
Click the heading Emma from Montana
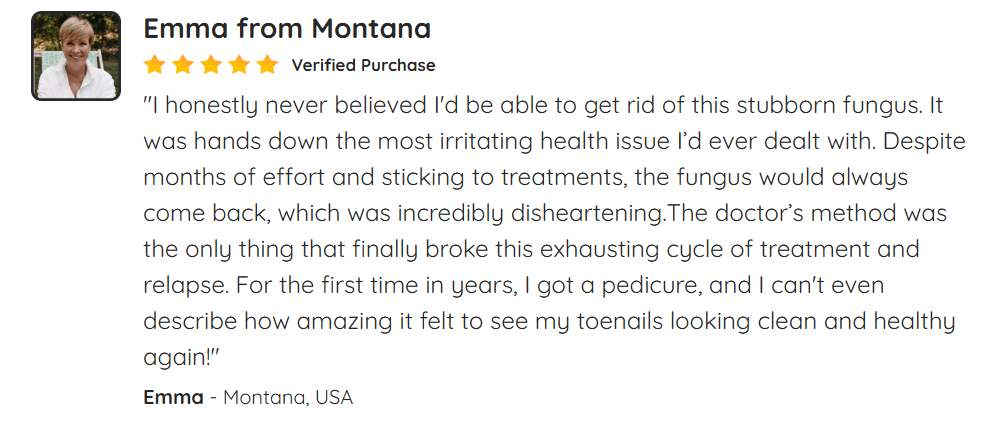287,28
